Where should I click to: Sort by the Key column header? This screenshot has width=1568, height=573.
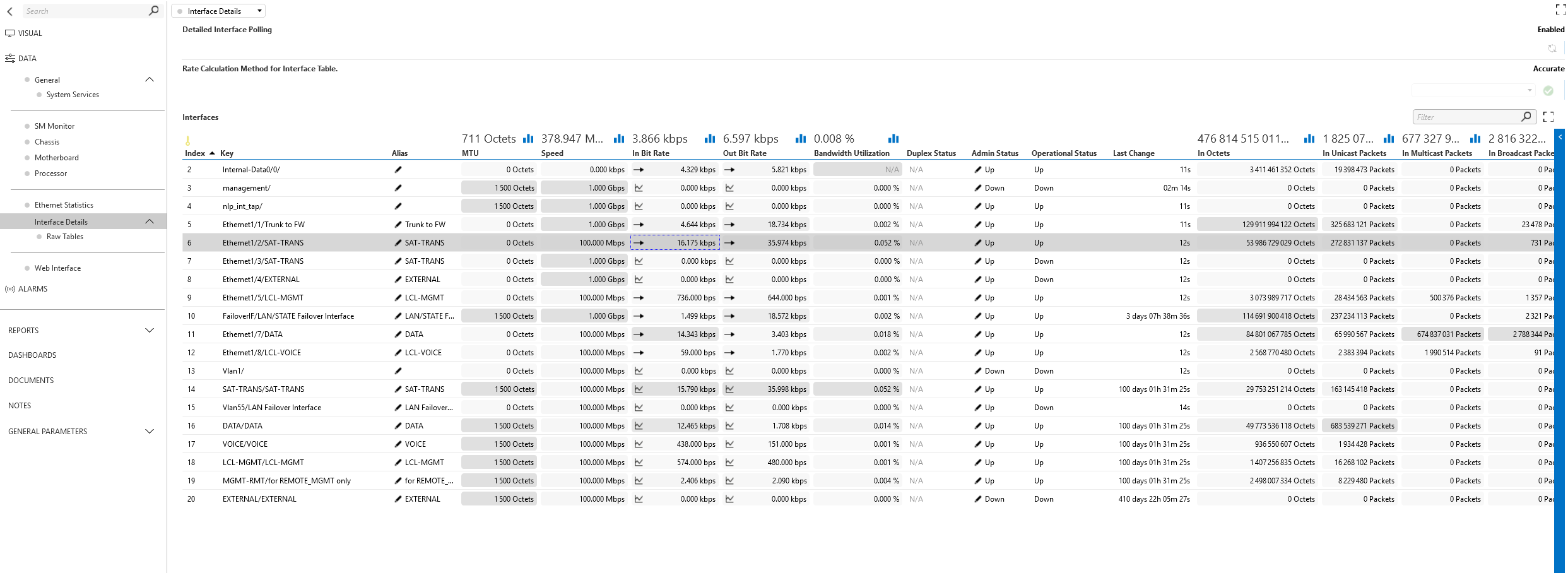click(x=227, y=153)
